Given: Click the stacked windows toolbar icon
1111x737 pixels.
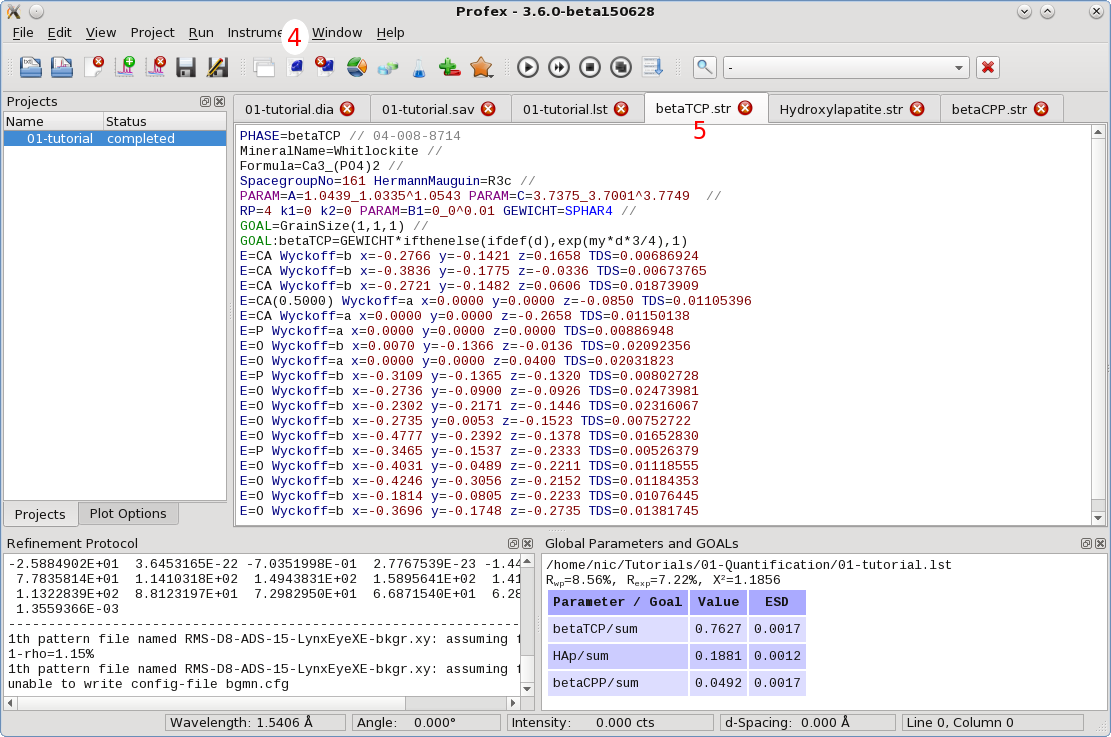Looking at the screenshot, I should [264, 67].
